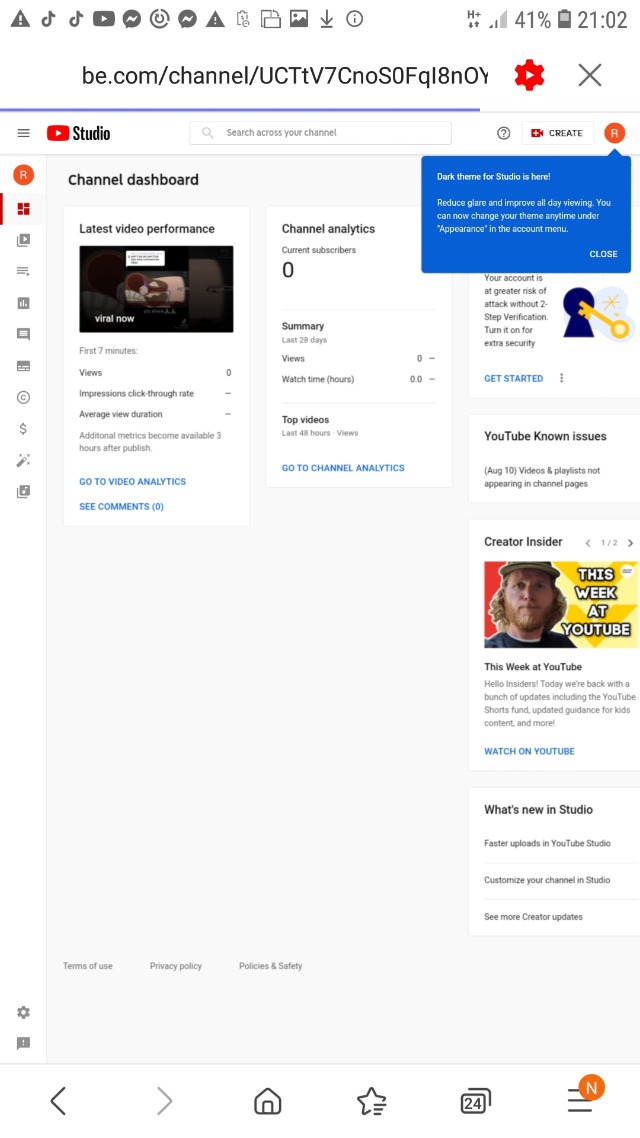Select the Dashboard sidebar icon

[x=23, y=209]
